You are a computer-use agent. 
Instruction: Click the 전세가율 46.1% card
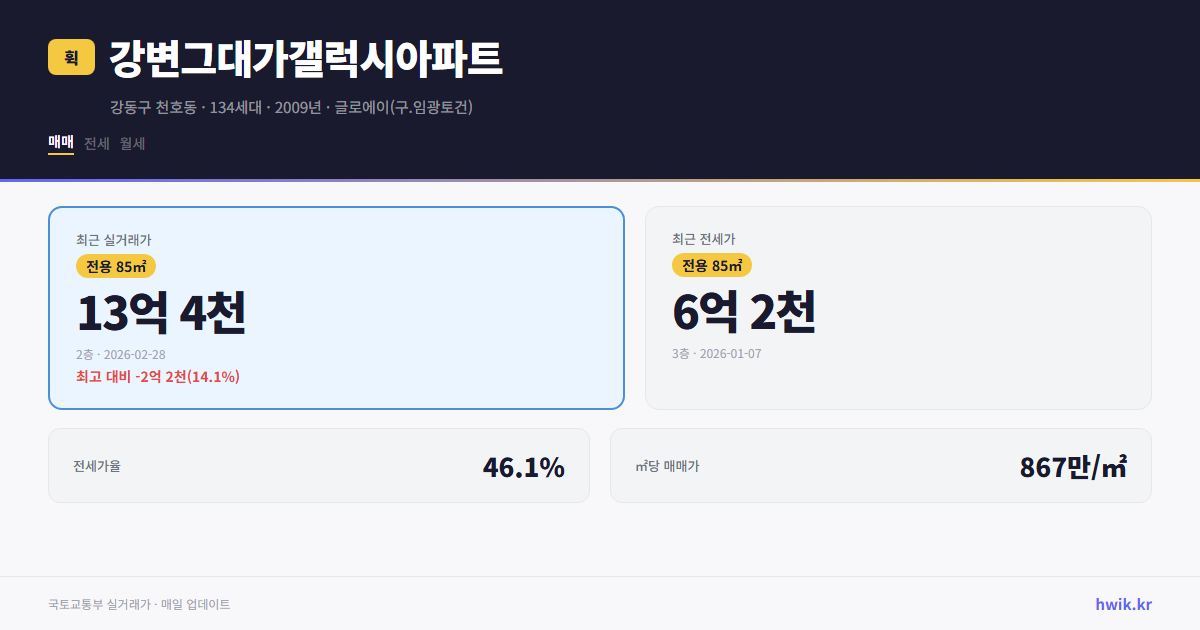tap(318, 465)
